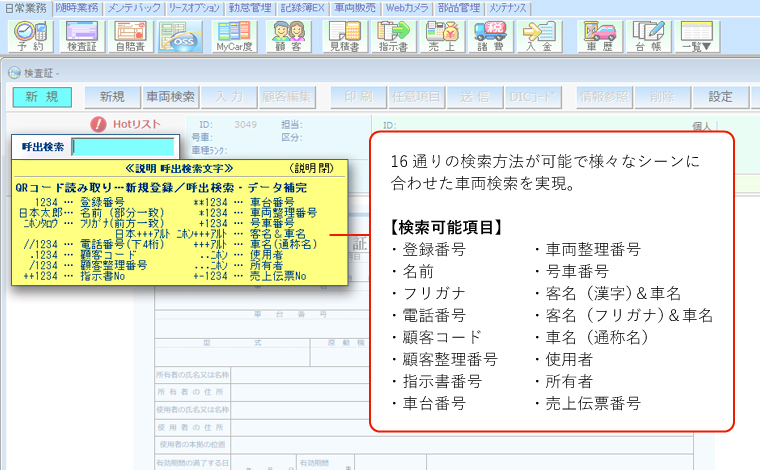Viewport: 760px width, 470px height.
Task: Click the 所有者の氏名又は名称 field label
Action: click(x=192, y=375)
